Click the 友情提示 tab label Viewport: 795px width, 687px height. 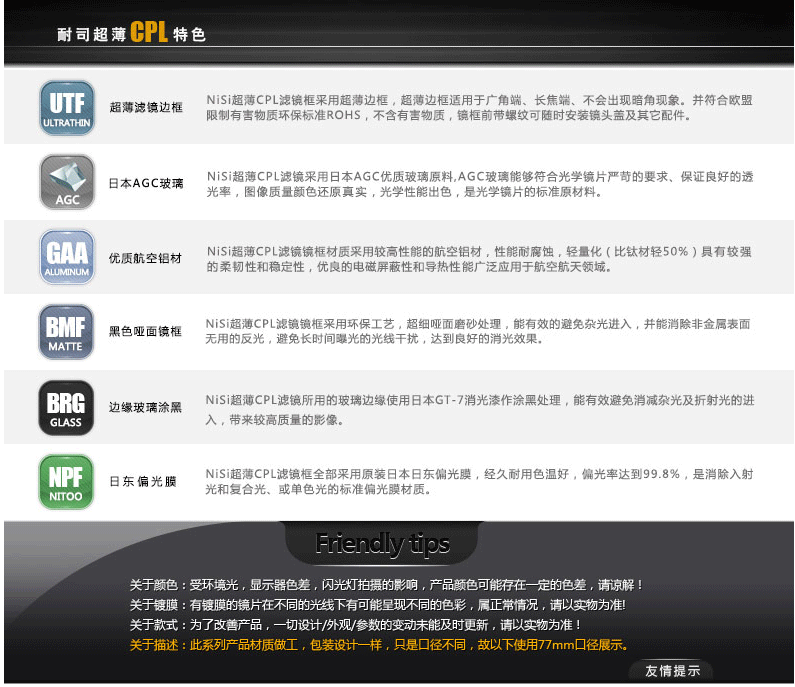[x=672, y=671]
